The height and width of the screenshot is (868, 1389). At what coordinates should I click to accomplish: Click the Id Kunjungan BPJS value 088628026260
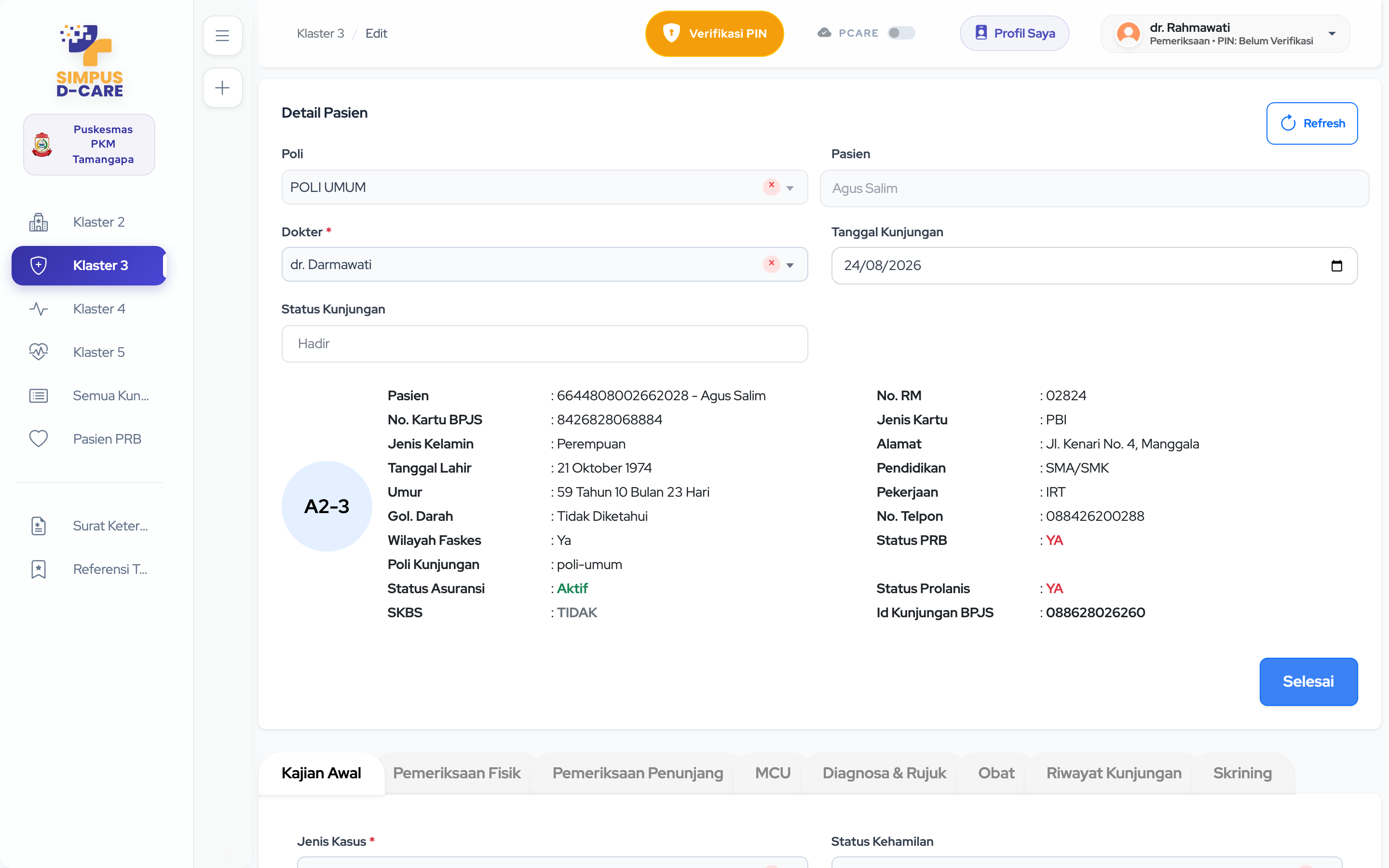click(x=1094, y=612)
